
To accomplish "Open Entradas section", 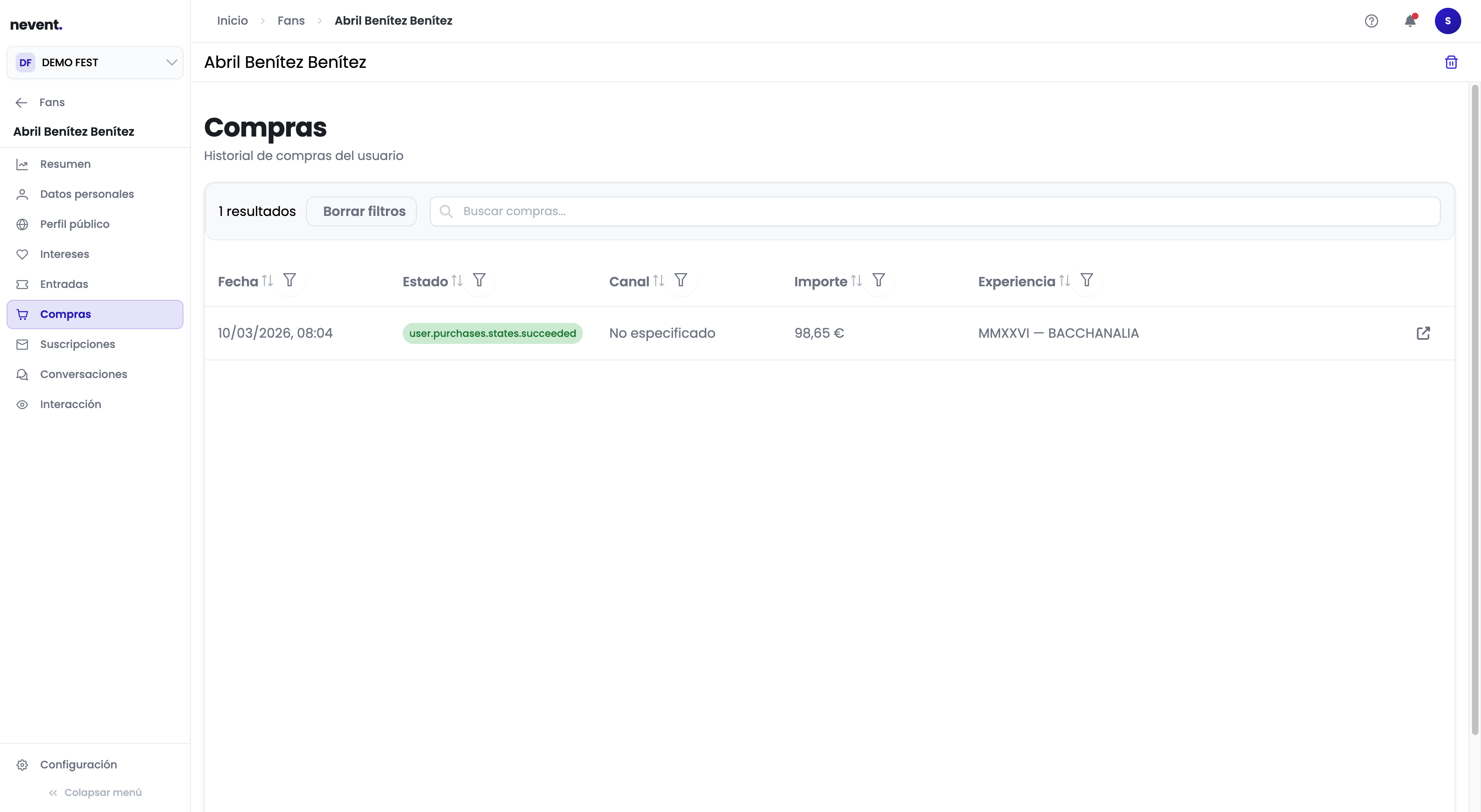I will (x=95, y=284).
